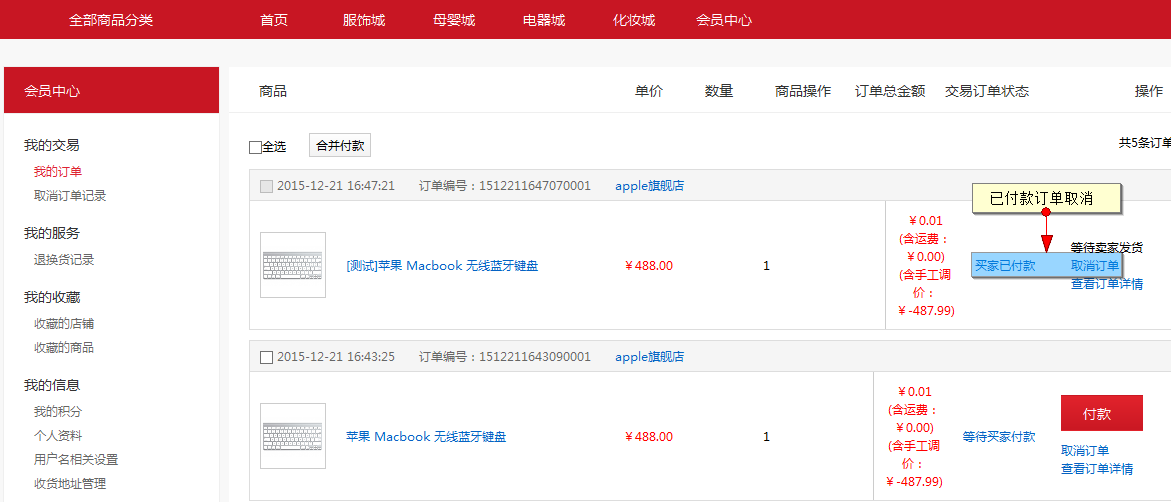
Task: Open apple旗舰店 link of order 1512211647070001
Action: coord(650,185)
